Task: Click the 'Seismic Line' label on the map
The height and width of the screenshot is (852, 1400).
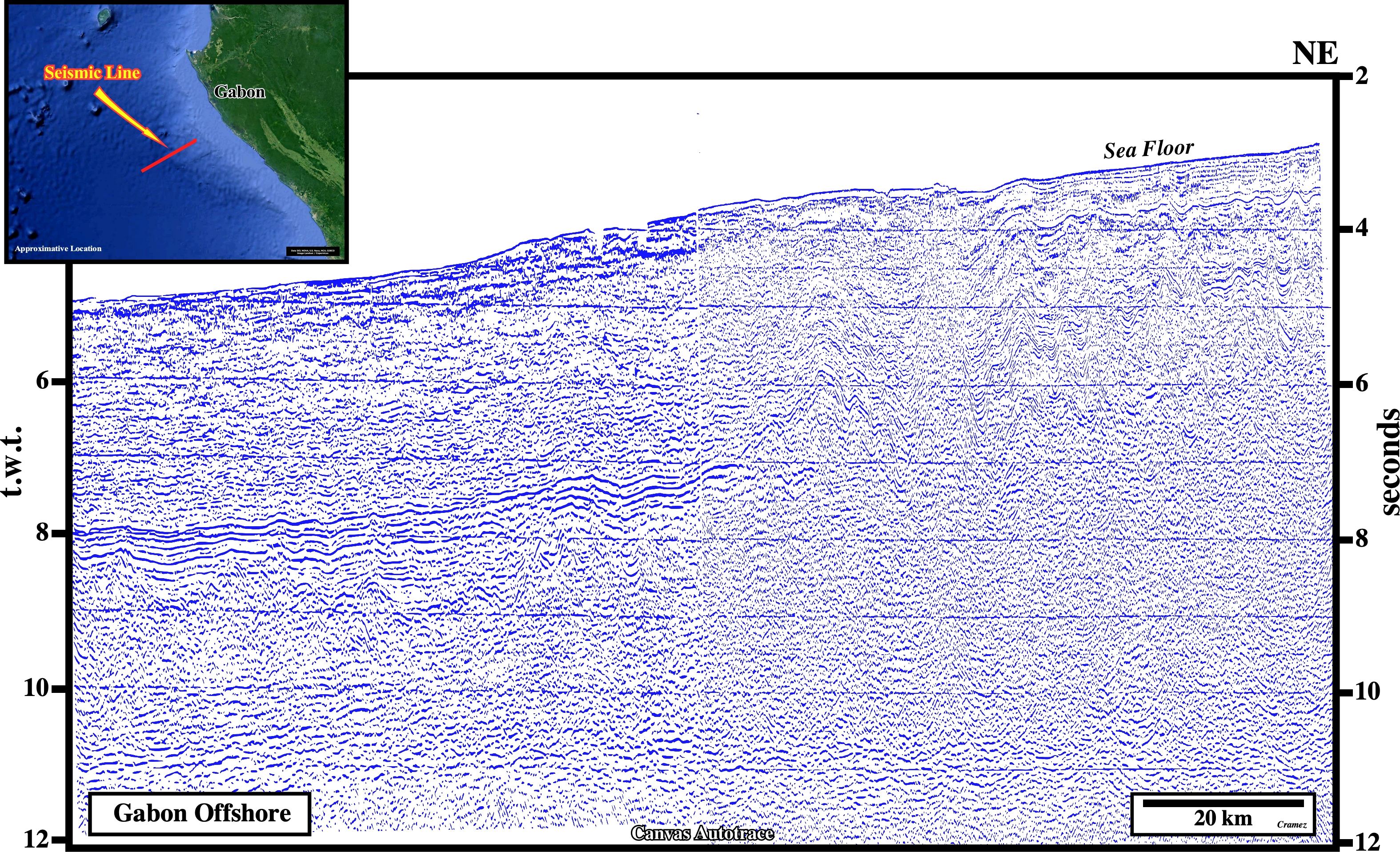Action: point(92,73)
